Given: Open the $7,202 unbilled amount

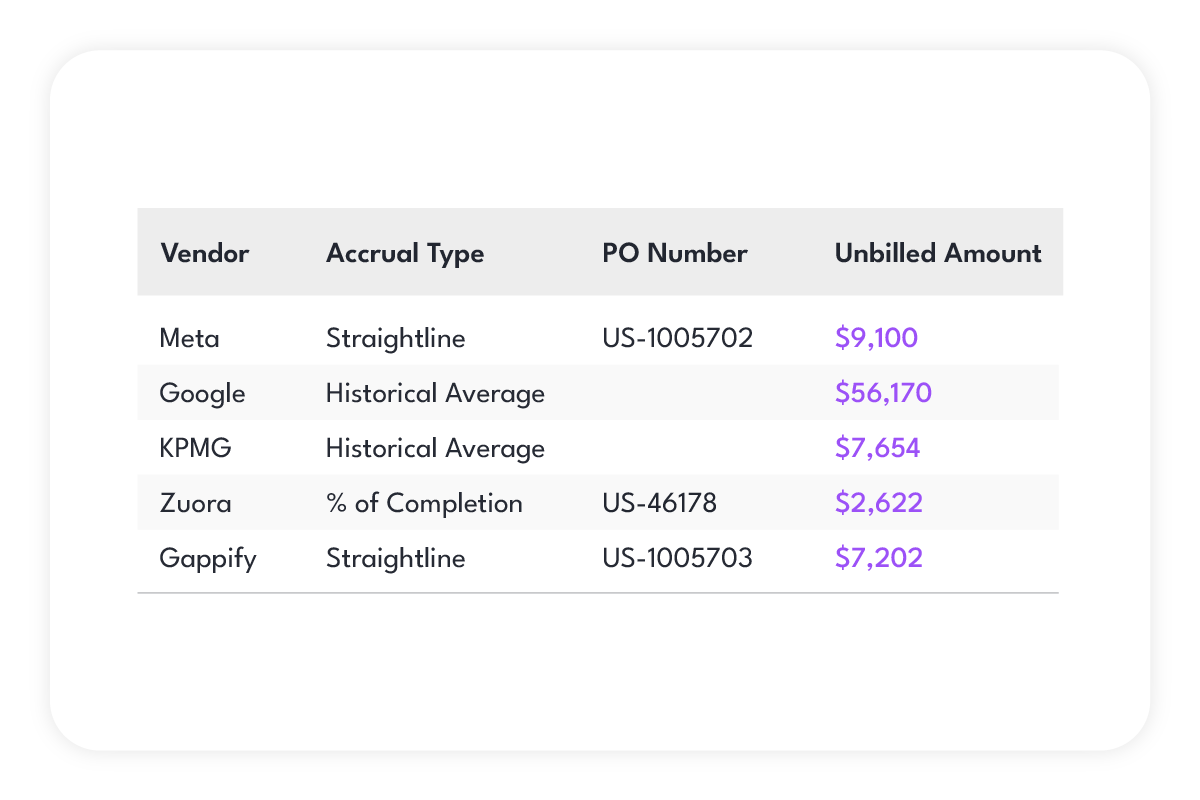Looking at the screenshot, I should pos(879,558).
